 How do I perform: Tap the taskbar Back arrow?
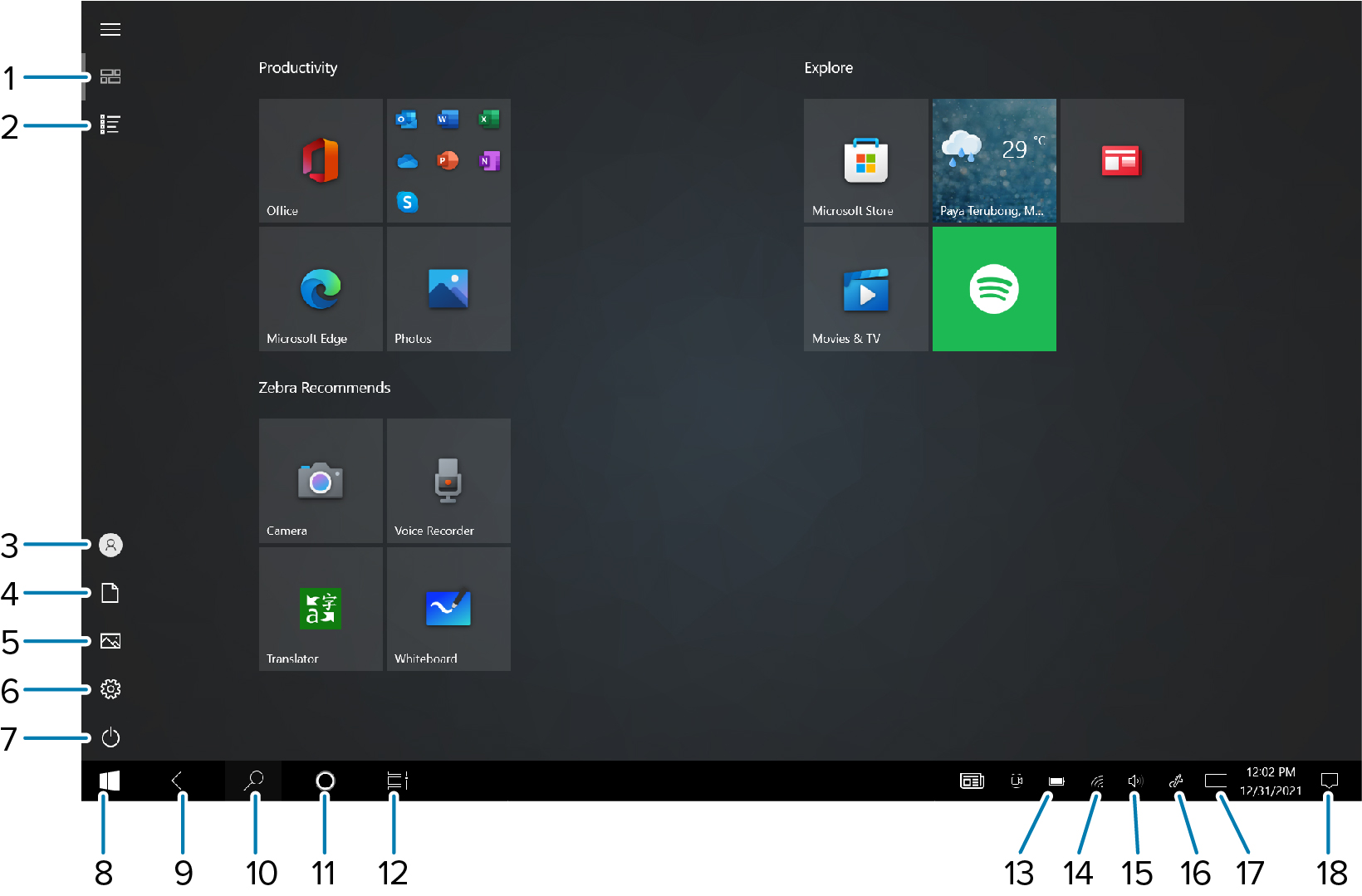tap(177, 781)
